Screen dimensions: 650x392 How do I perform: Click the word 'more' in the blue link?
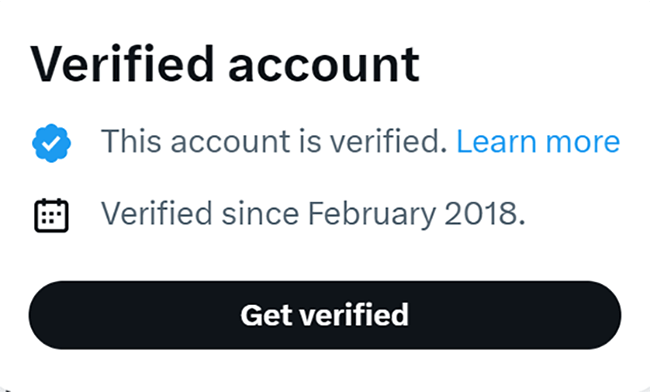(583, 143)
